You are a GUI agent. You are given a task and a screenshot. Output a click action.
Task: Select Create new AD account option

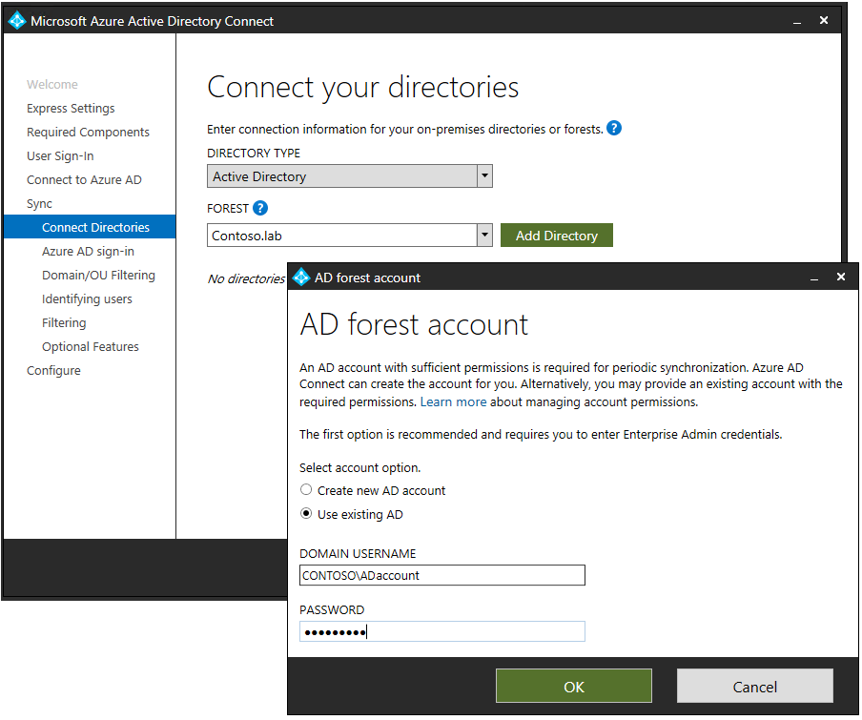coord(307,490)
